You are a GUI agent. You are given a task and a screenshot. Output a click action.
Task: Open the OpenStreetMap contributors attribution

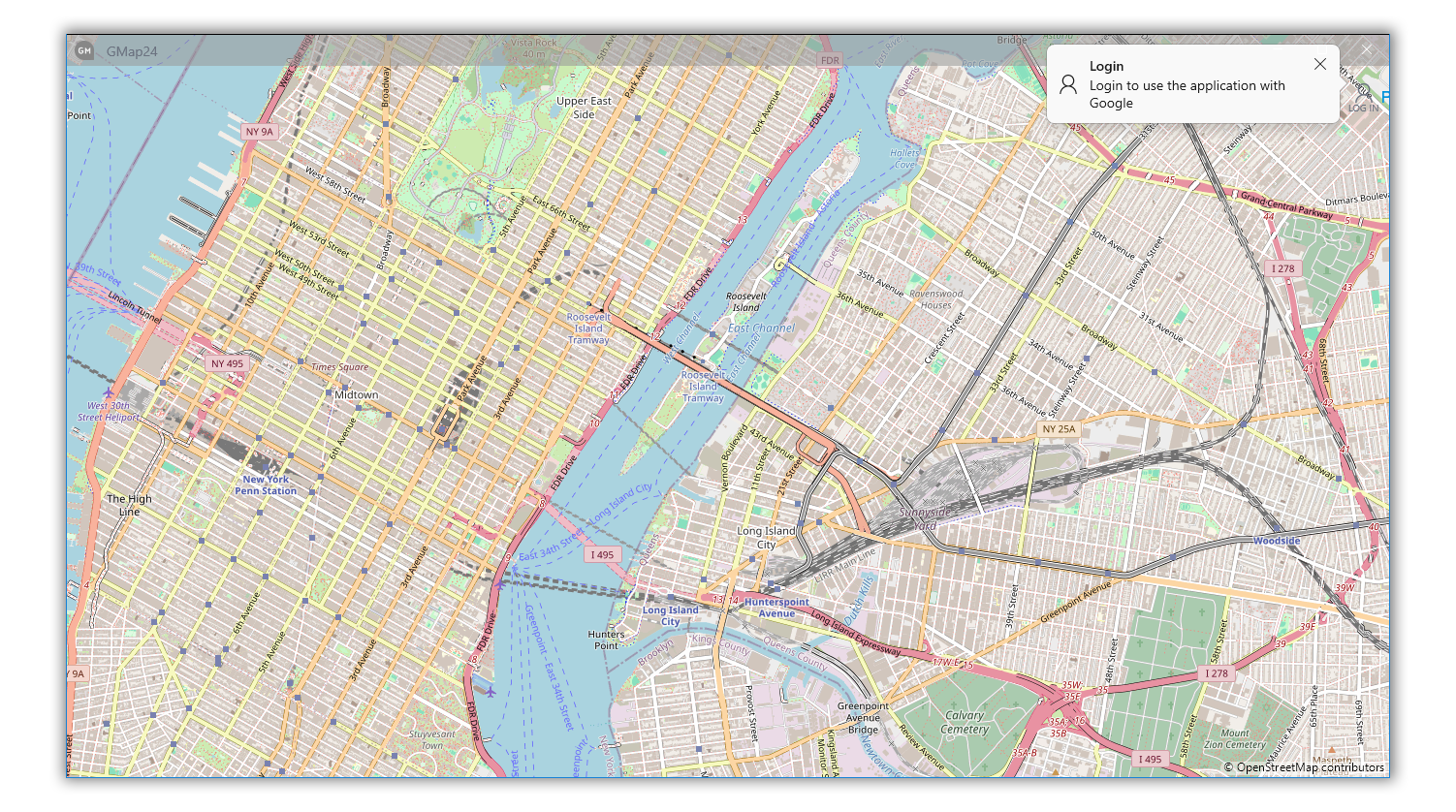[1304, 767]
